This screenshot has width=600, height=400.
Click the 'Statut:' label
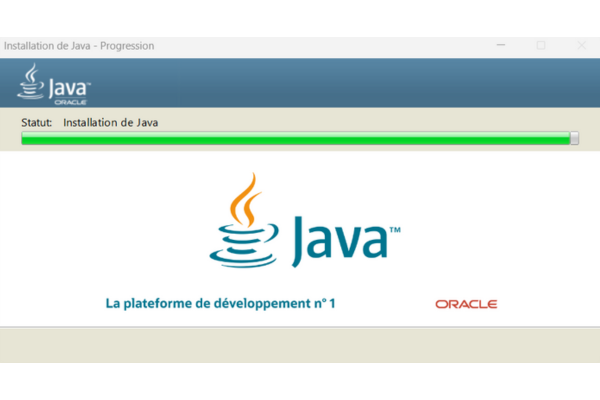click(x=37, y=122)
